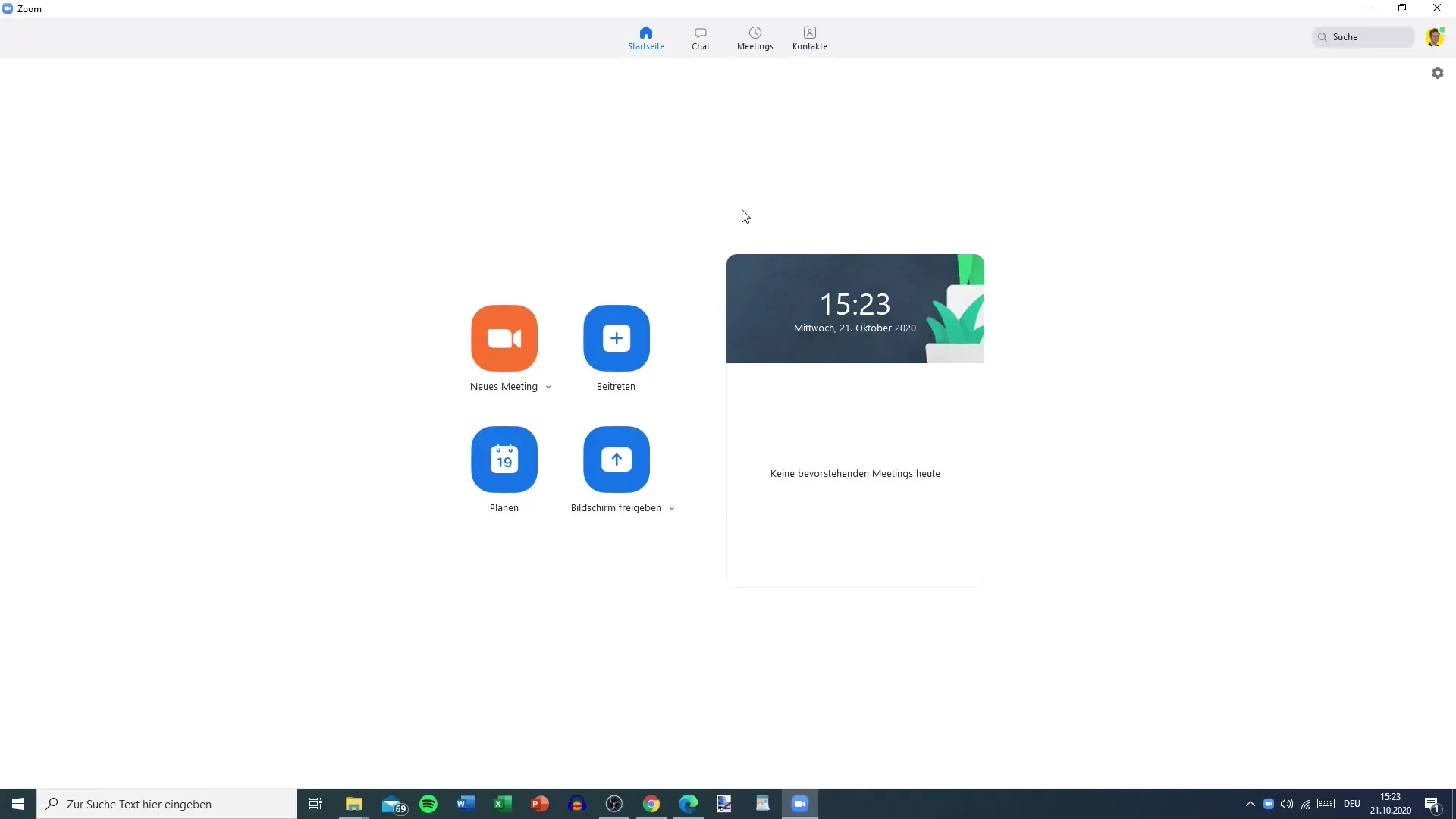Open the Chat section
This screenshot has height=819, width=1456.
700,38
